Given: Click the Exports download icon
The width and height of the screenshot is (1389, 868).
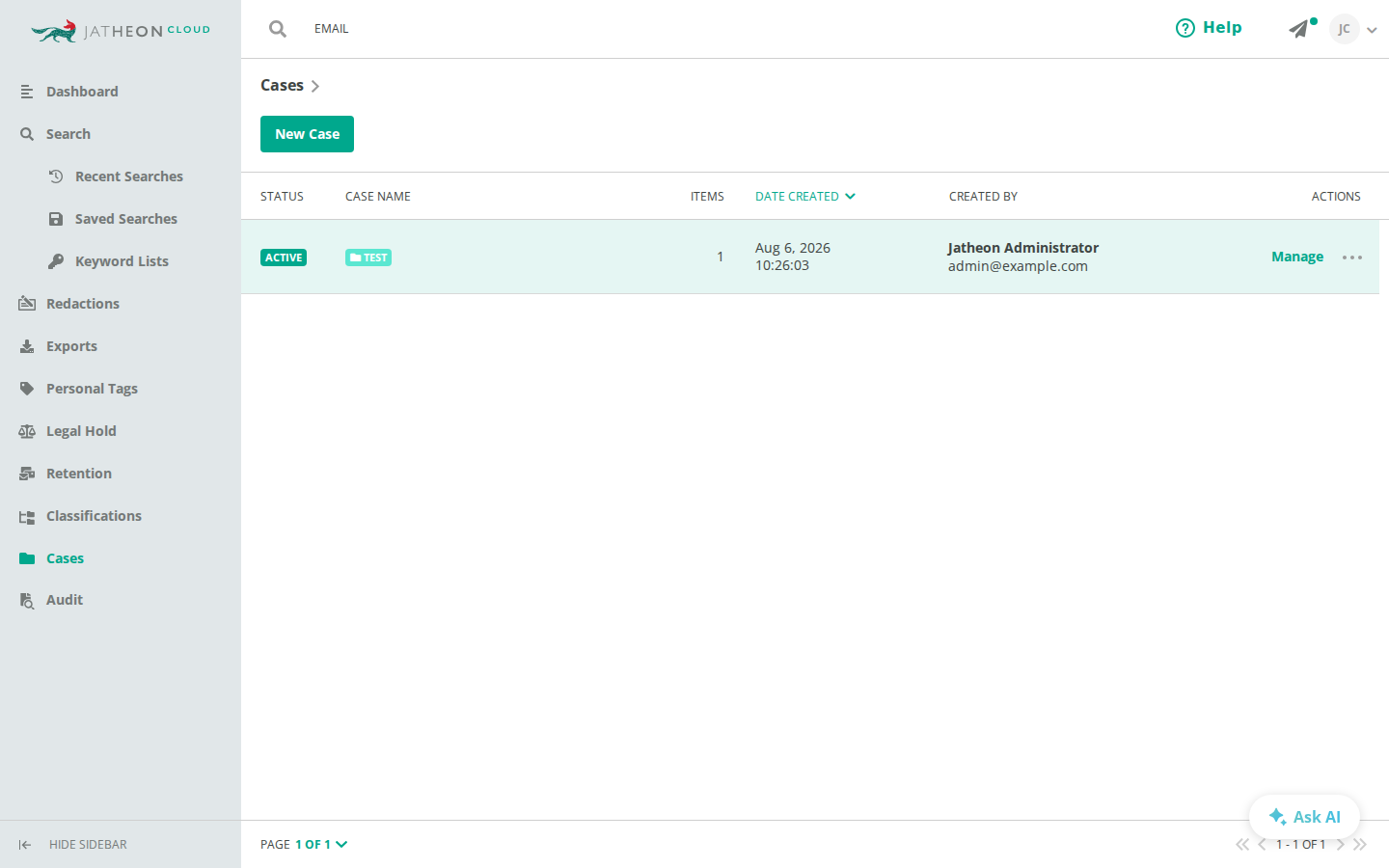Looking at the screenshot, I should pyautogui.click(x=27, y=346).
